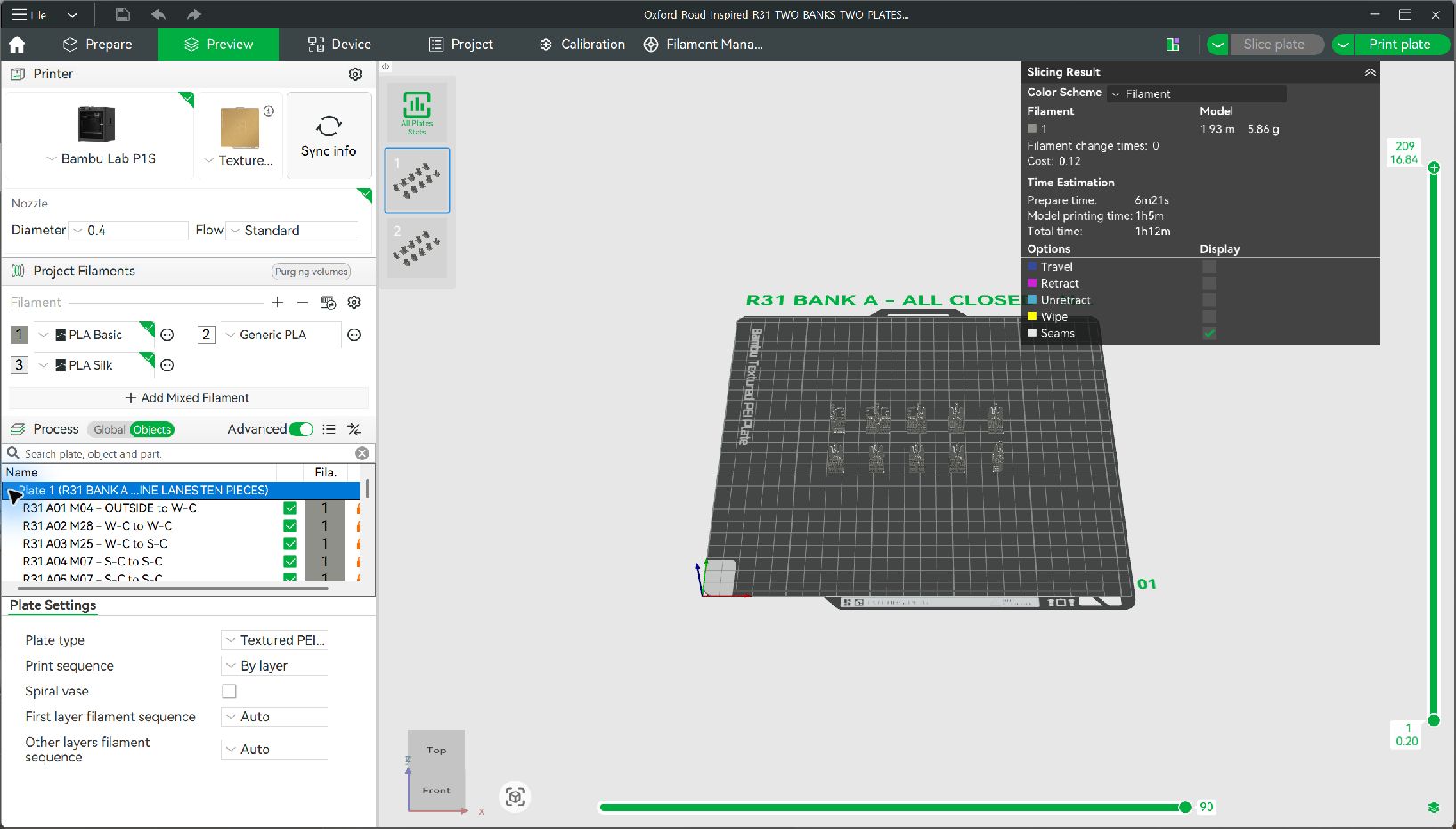This screenshot has height=829, width=1456.
Task: Toggle Spiral vase checkbox
Action: 229,691
